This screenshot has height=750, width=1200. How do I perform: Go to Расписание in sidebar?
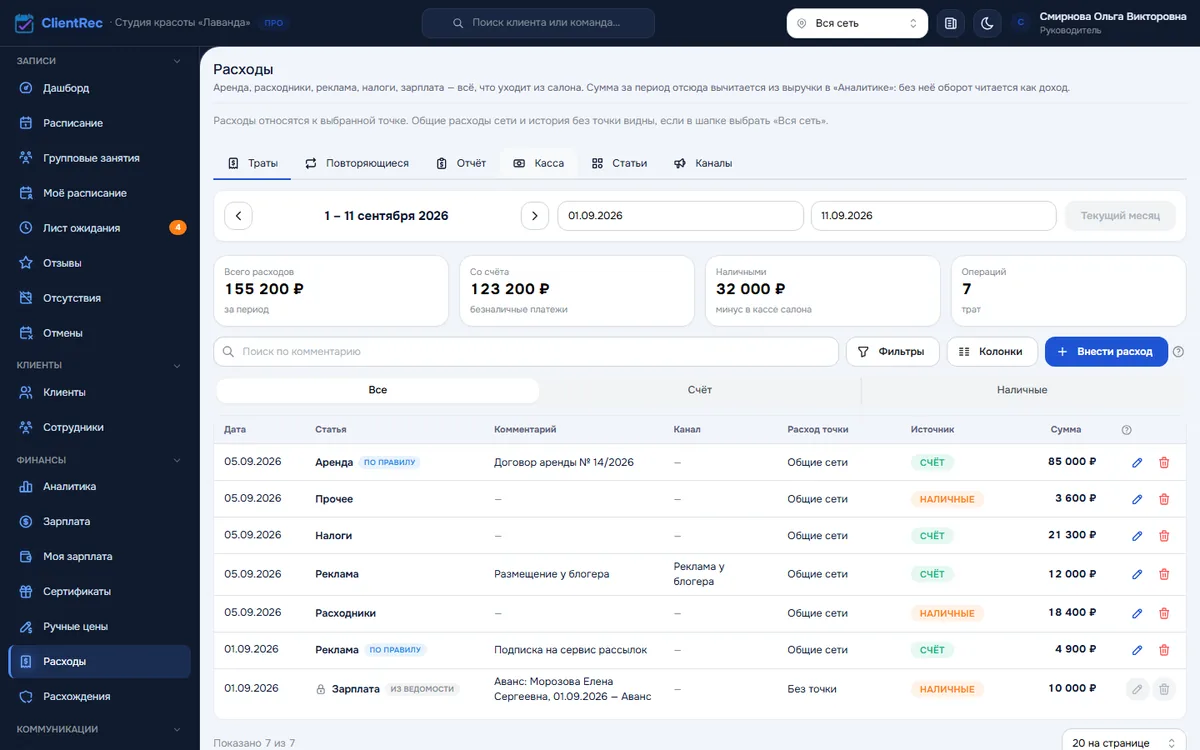click(99, 123)
